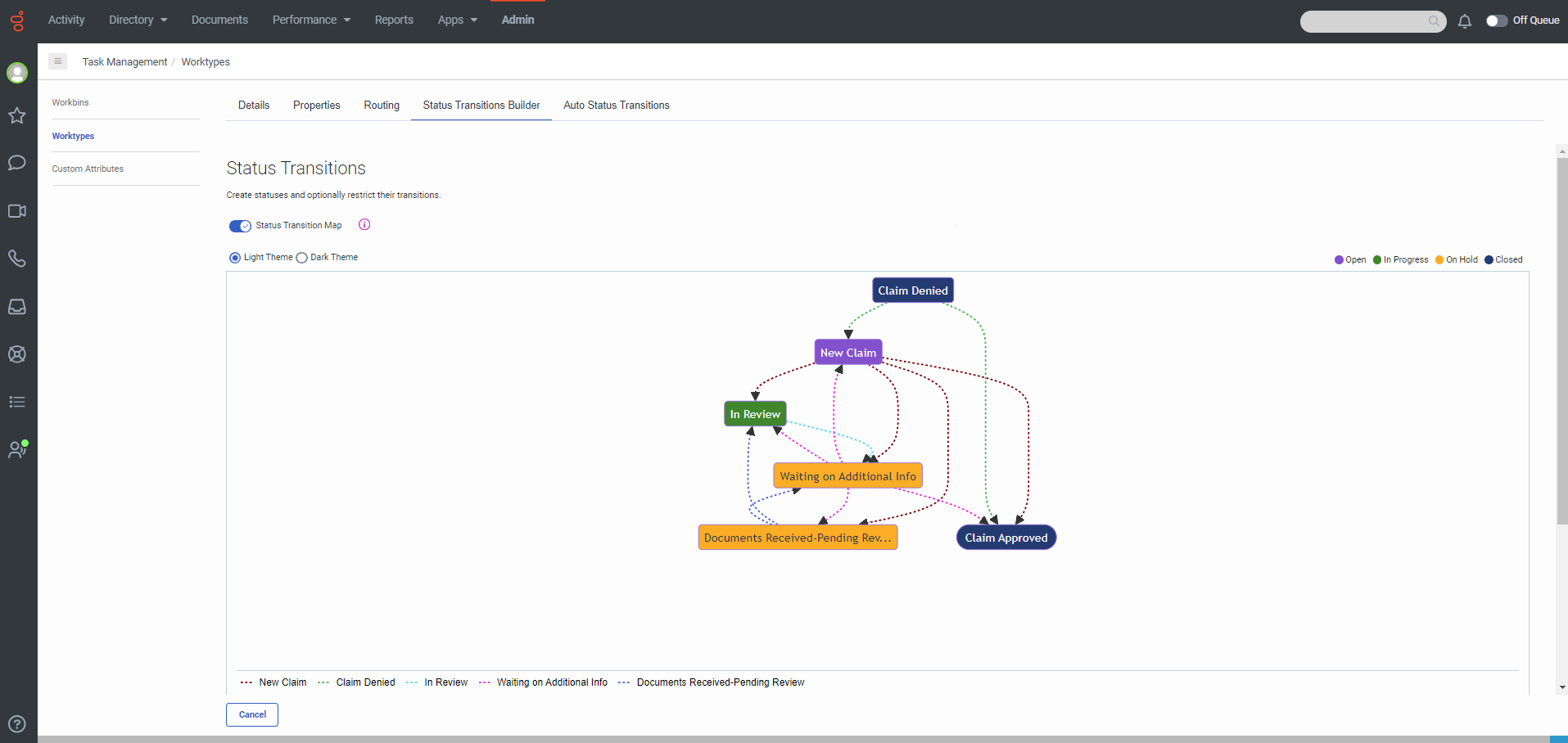Switch to the Auto Status Transitions tab
1568x743 pixels.
point(616,106)
